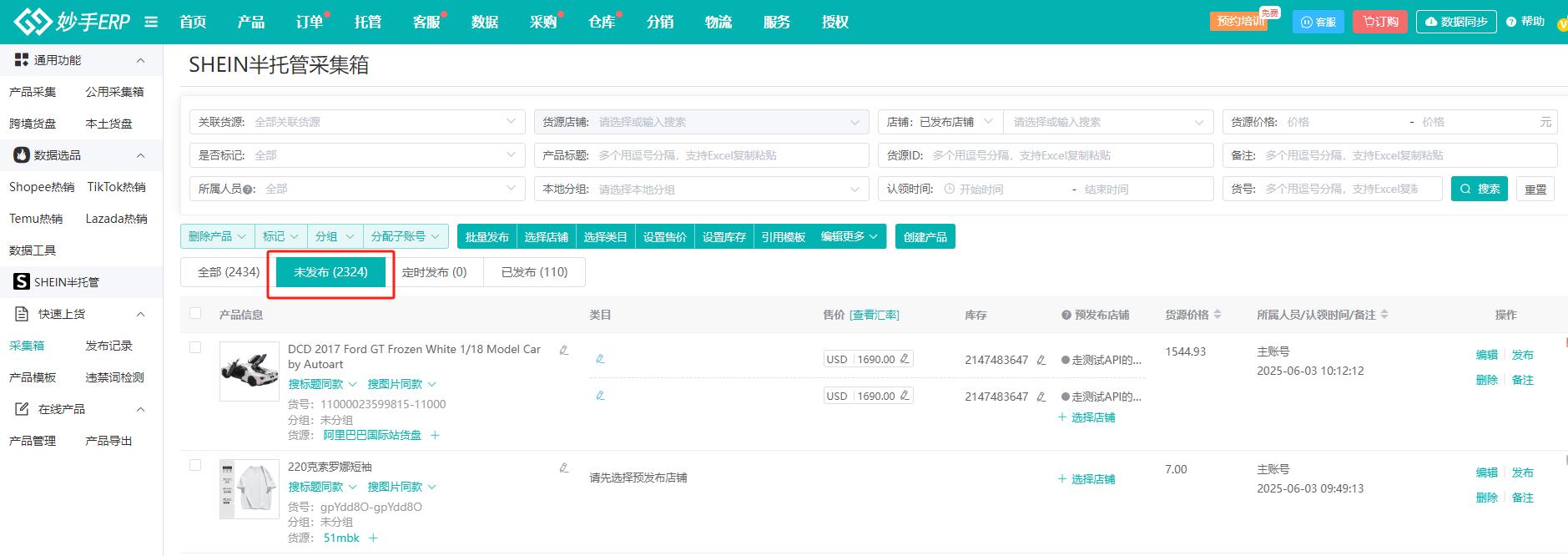This screenshot has width=1568, height=556.
Task: Toggle the select-all header checkbox
Action: click(195, 313)
